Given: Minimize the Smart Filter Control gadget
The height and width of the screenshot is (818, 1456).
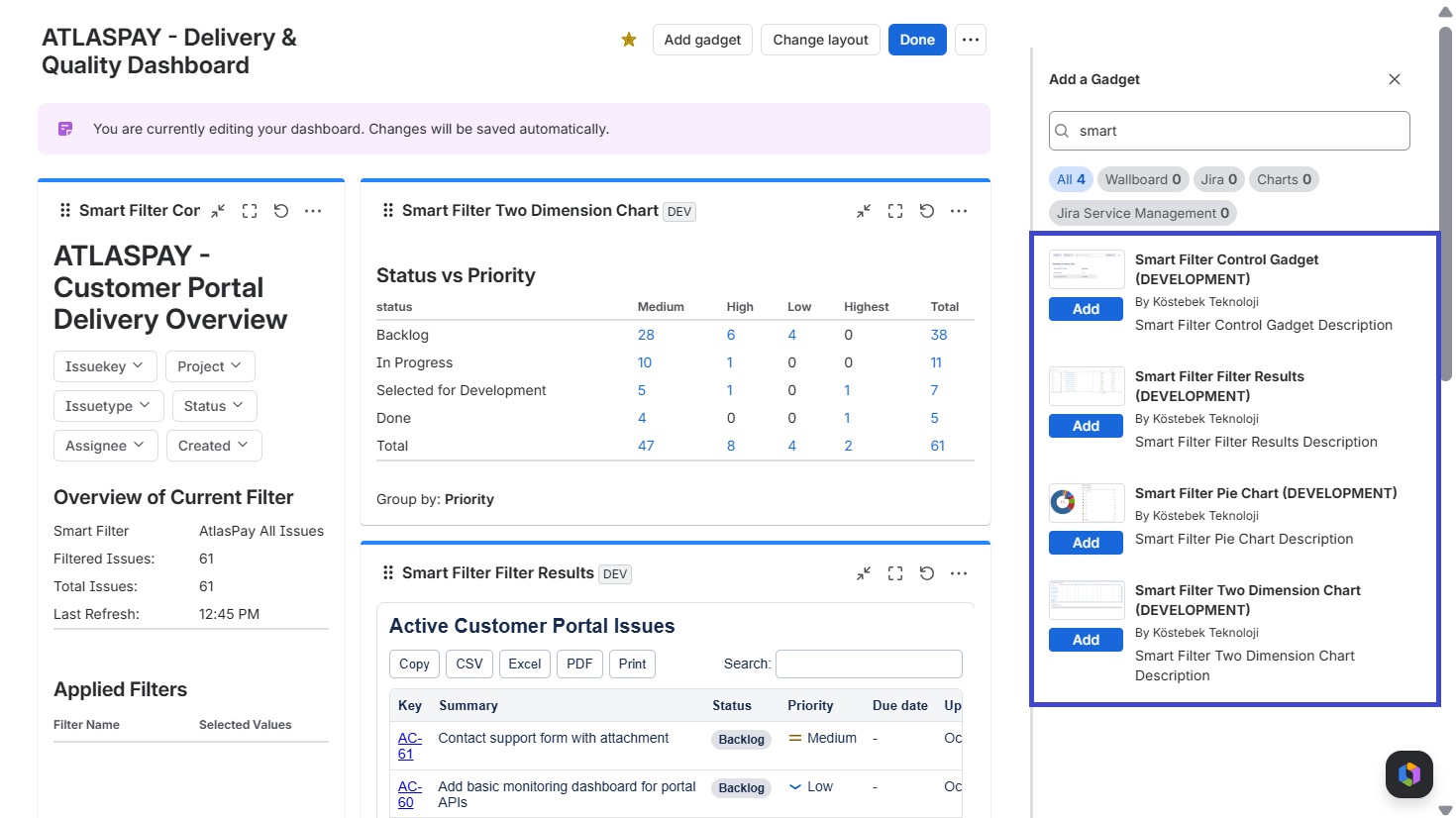Looking at the screenshot, I should [x=218, y=211].
